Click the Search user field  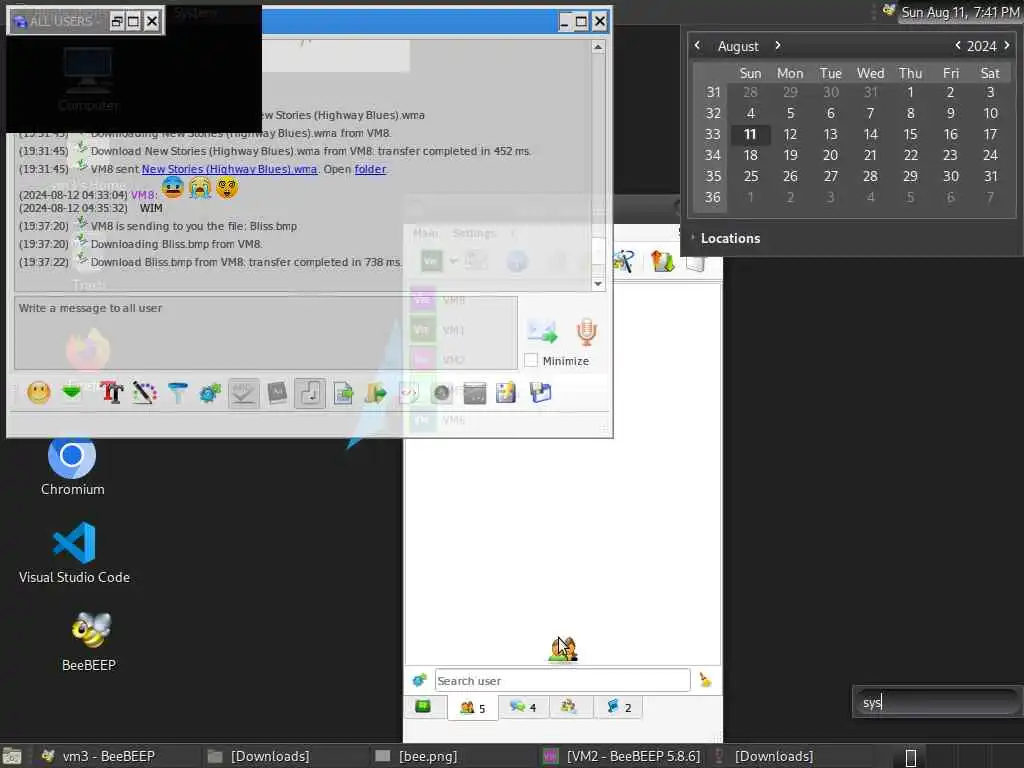(x=562, y=680)
